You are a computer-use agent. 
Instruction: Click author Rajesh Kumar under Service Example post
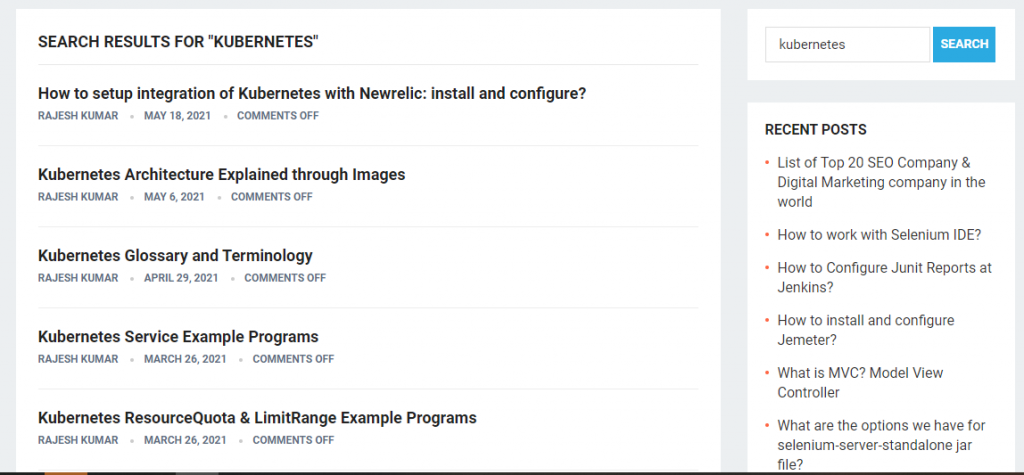(78, 359)
